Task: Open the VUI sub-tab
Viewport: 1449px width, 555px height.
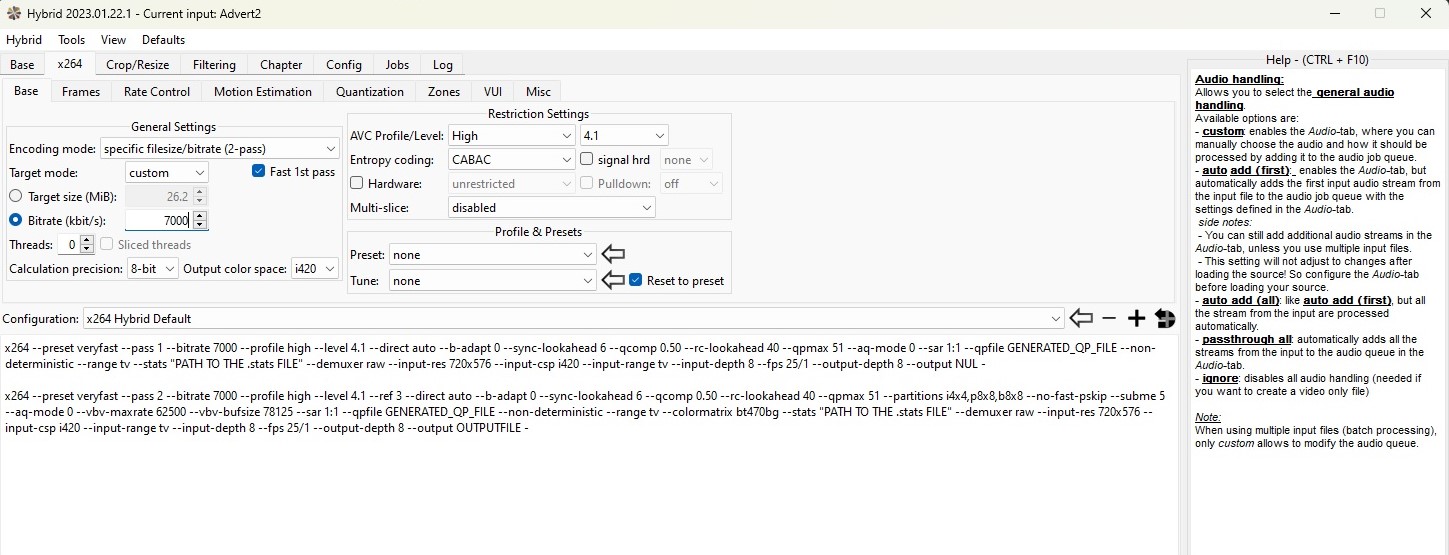Action: coord(493,91)
